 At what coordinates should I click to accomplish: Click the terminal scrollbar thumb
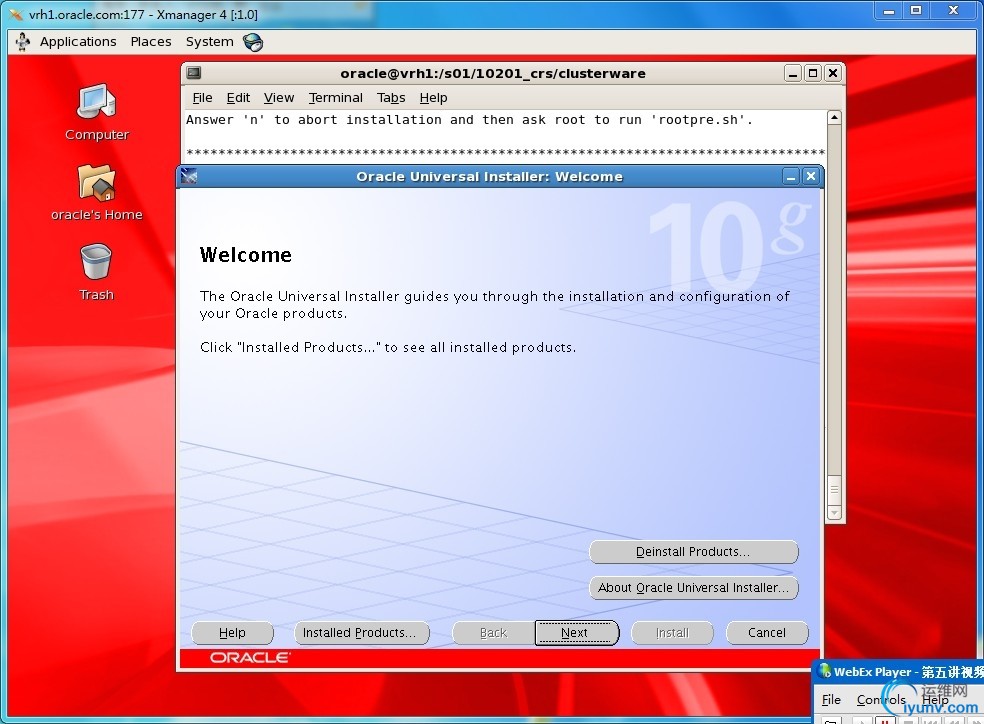[x=834, y=491]
